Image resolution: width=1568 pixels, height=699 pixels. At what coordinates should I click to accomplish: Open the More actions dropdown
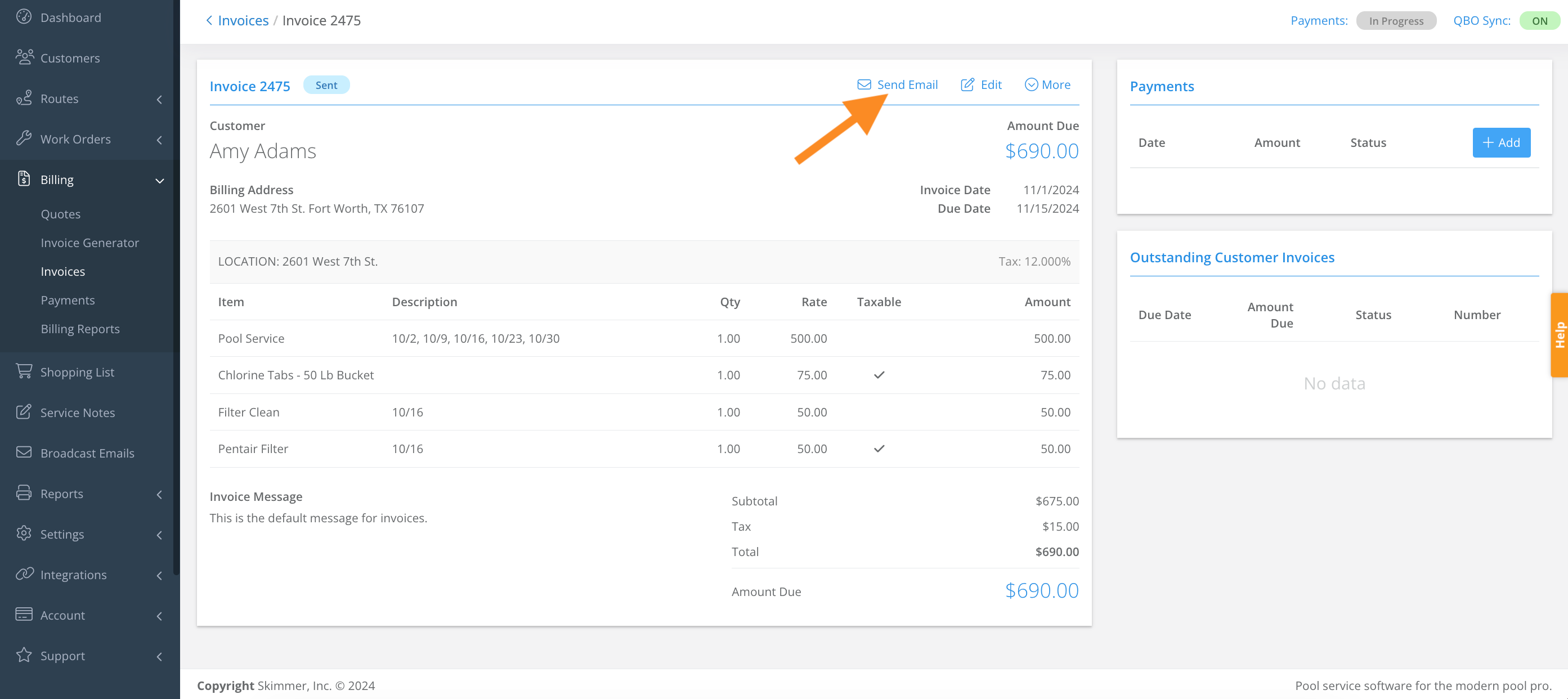click(x=1047, y=84)
